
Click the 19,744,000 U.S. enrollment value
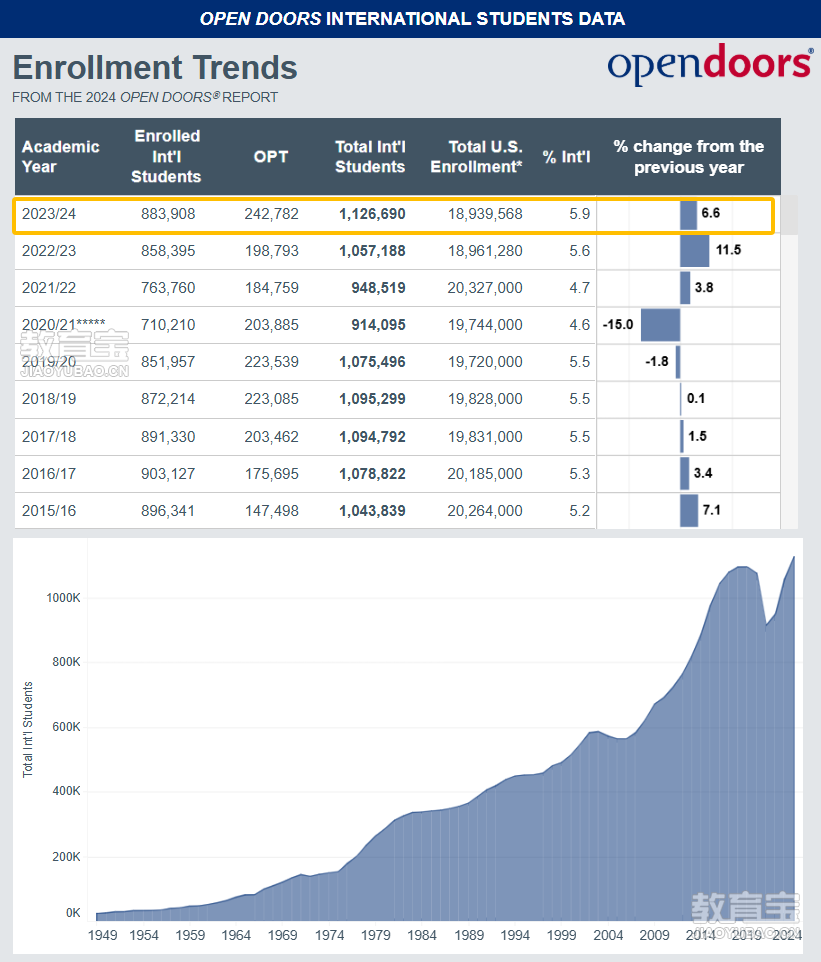[485, 325]
